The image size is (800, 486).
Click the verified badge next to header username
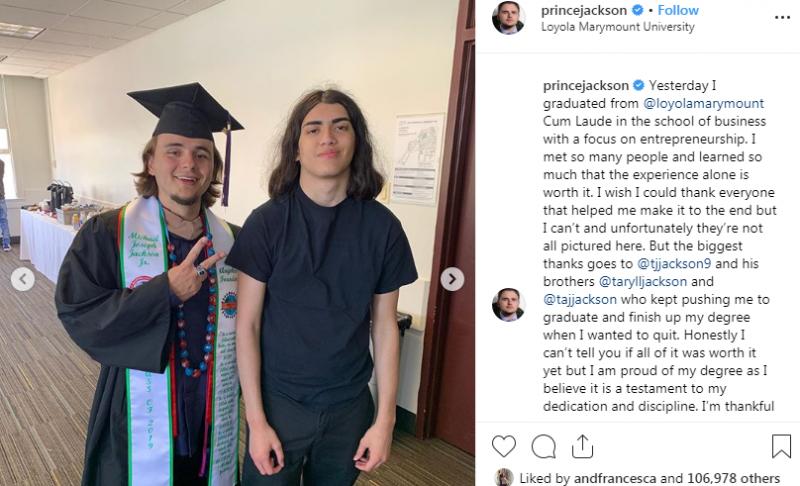(636, 11)
